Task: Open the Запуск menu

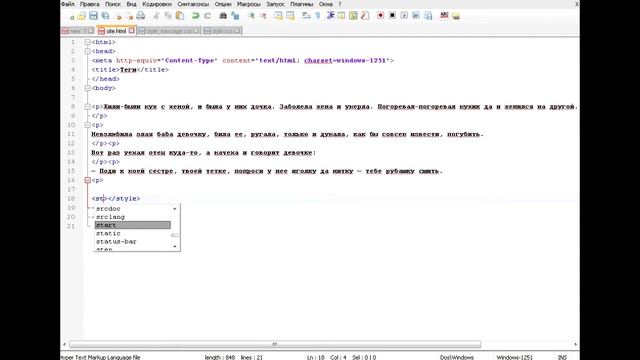Action: tap(275, 4)
